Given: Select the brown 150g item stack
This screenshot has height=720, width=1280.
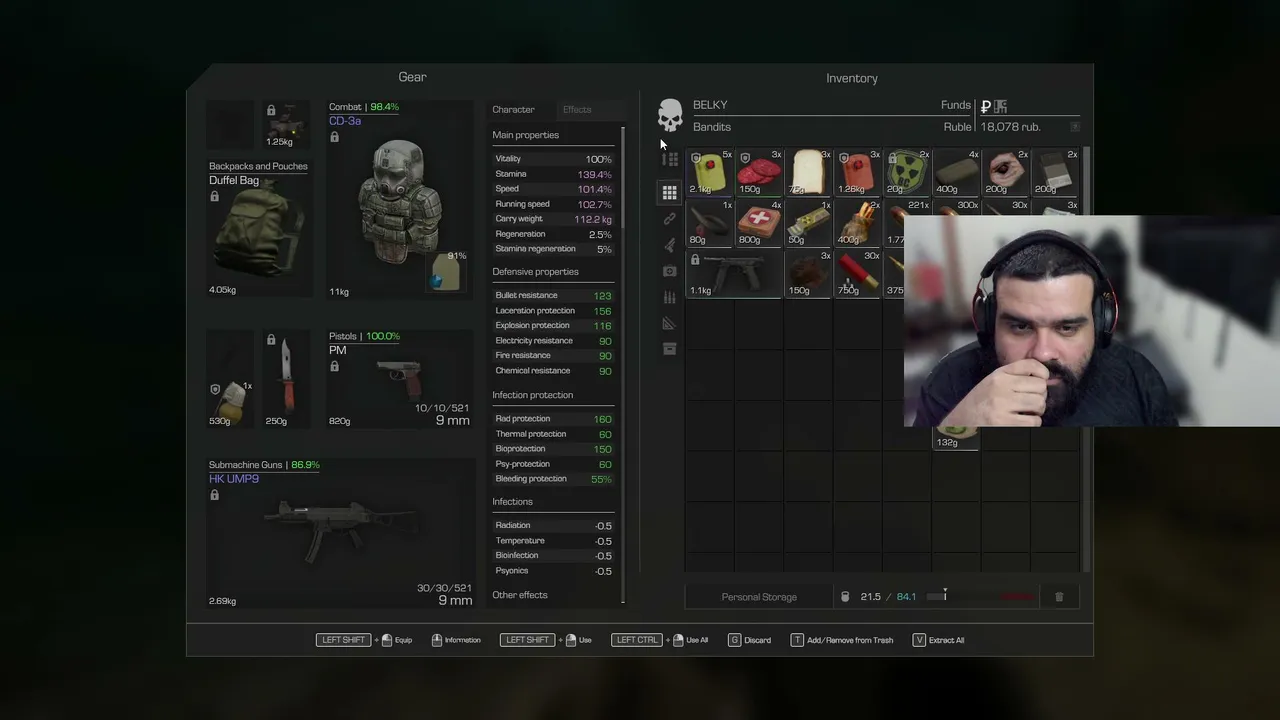Looking at the screenshot, I should tap(808, 272).
